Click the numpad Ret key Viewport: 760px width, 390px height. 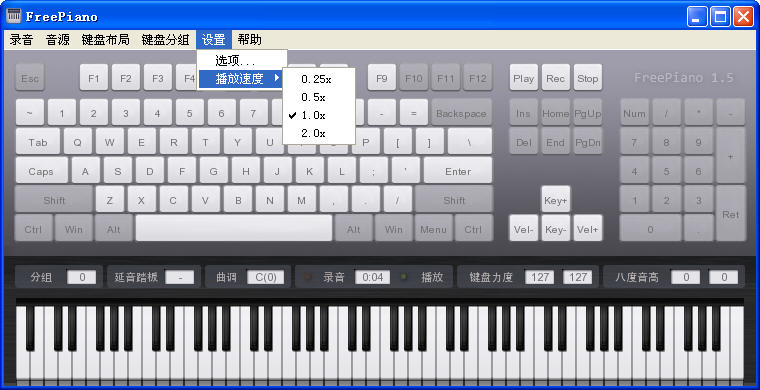click(x=731, y=214)
